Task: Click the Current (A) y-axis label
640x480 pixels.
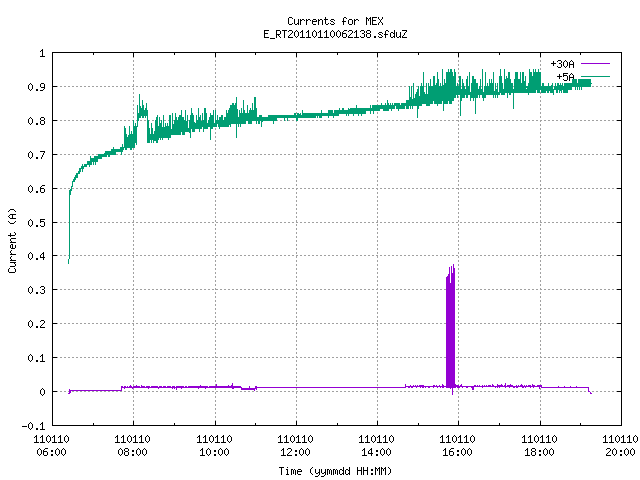Action: point(12,240)
